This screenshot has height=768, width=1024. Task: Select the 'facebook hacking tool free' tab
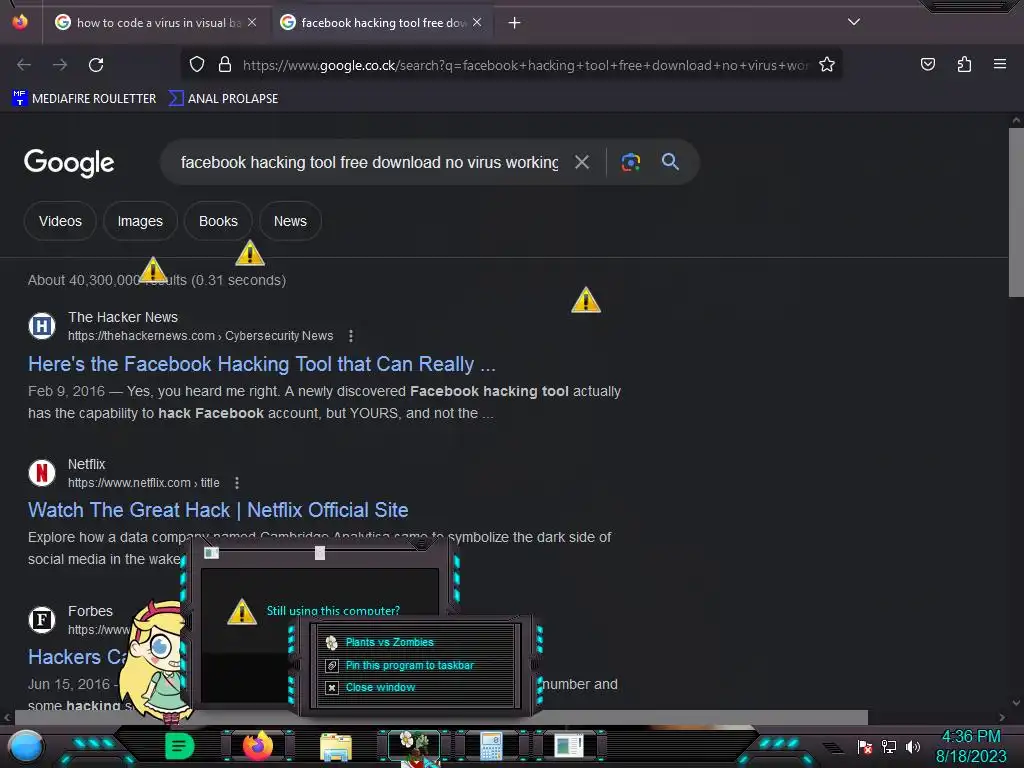pos(382,23)
